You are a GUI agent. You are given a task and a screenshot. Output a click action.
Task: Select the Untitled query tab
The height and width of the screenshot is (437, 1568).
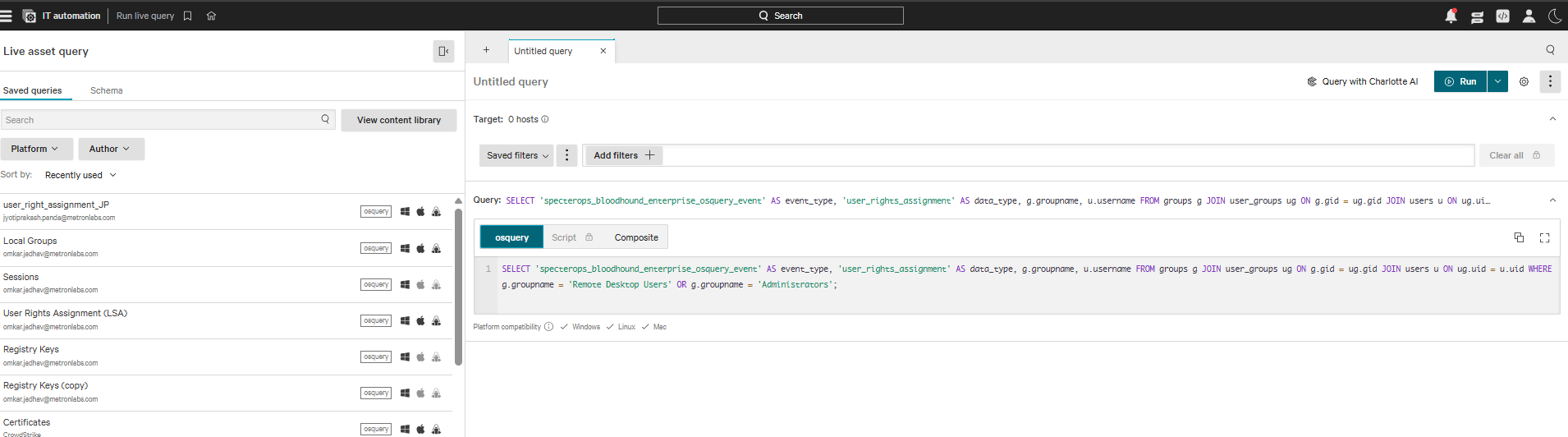pos(543,51)
